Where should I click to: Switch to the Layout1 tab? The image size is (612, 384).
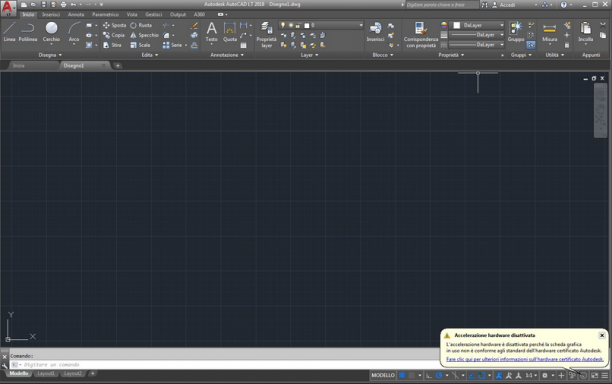click(46, 374)
